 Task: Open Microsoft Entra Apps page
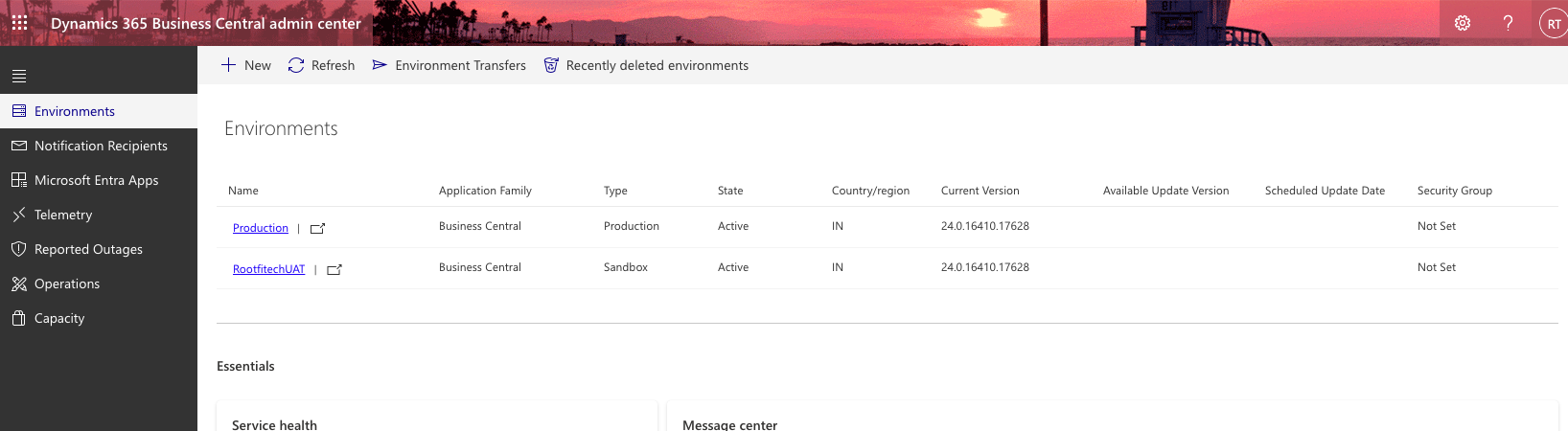tap(99, 180)
